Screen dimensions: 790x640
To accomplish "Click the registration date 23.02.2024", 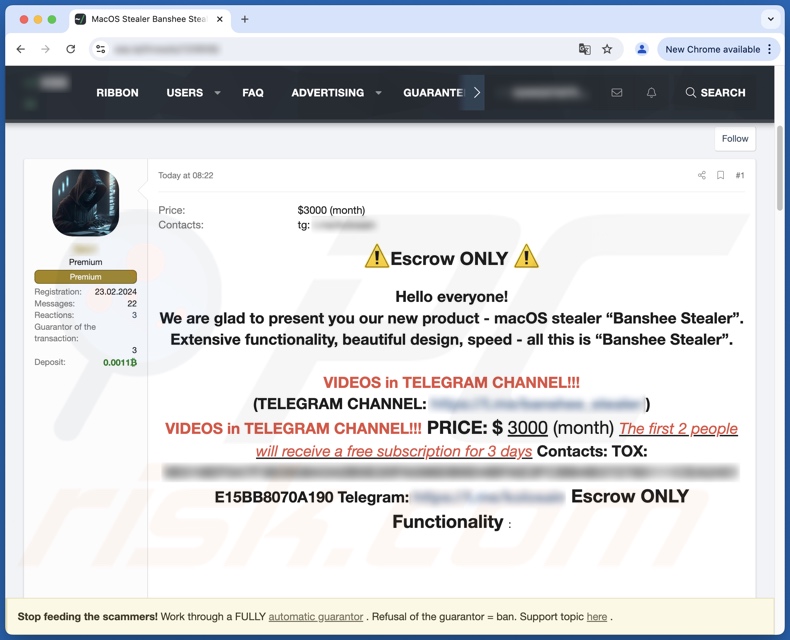I will click(115, 292).
